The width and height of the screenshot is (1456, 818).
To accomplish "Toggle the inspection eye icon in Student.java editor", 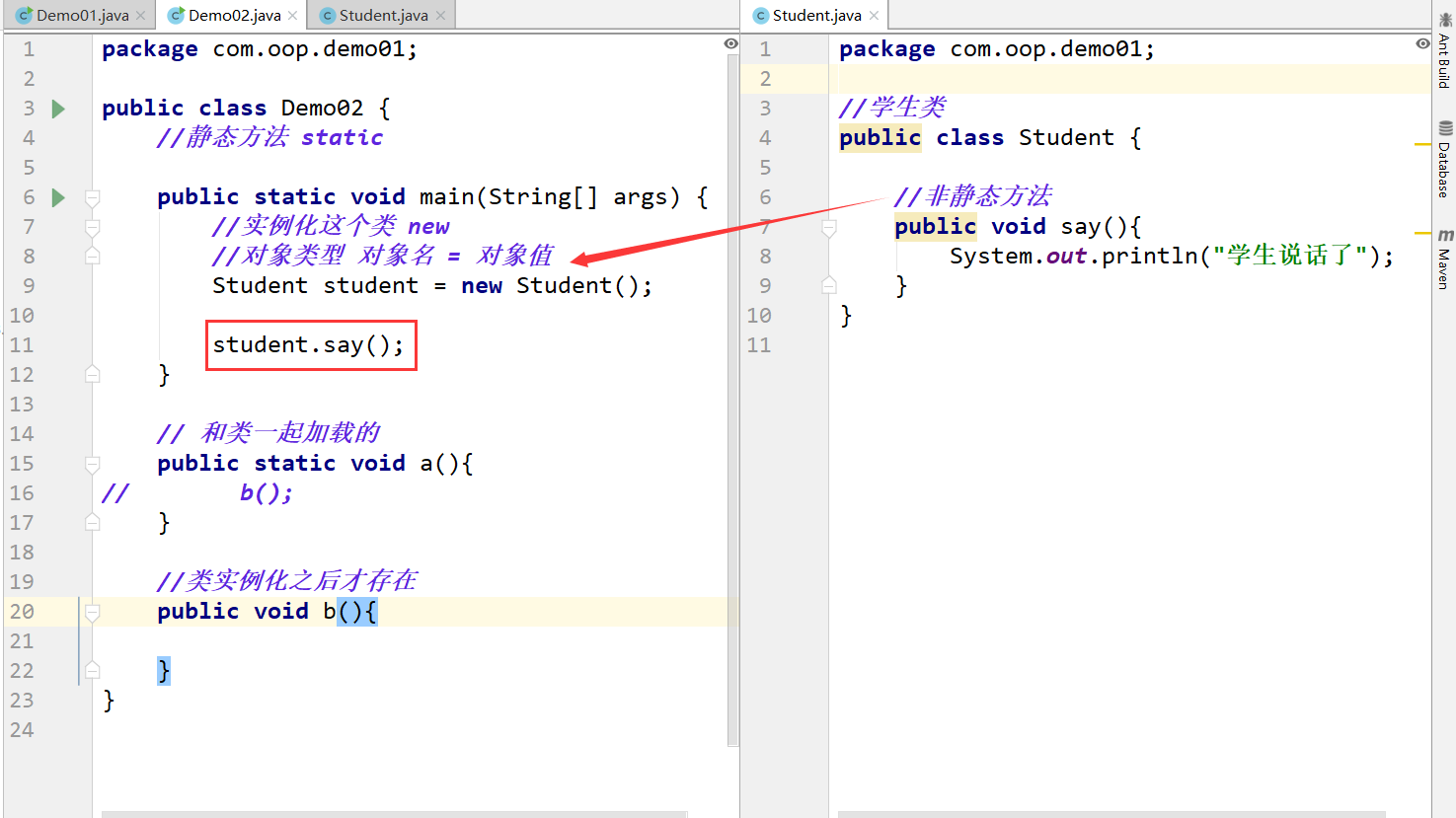I will pos(1421,43).
